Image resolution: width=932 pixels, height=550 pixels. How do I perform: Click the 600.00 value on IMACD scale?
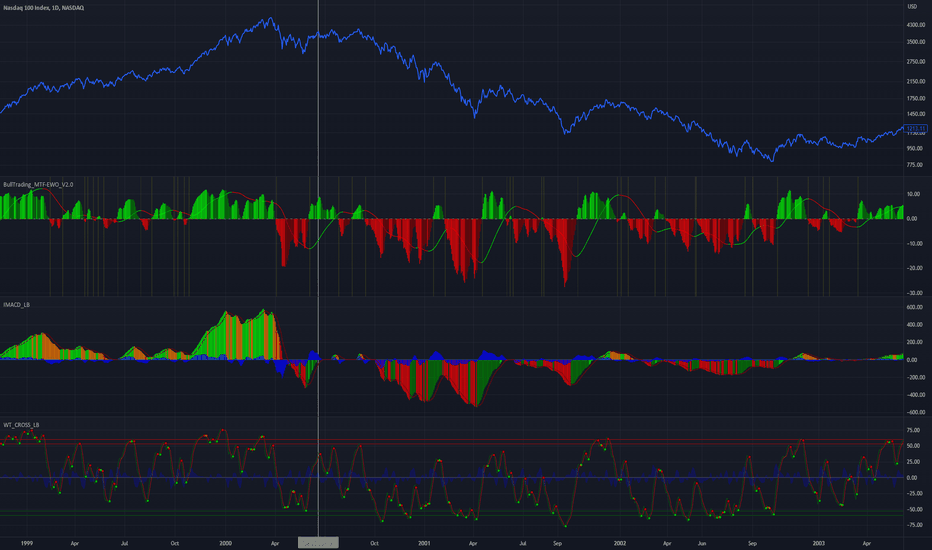tap(915, 307)
